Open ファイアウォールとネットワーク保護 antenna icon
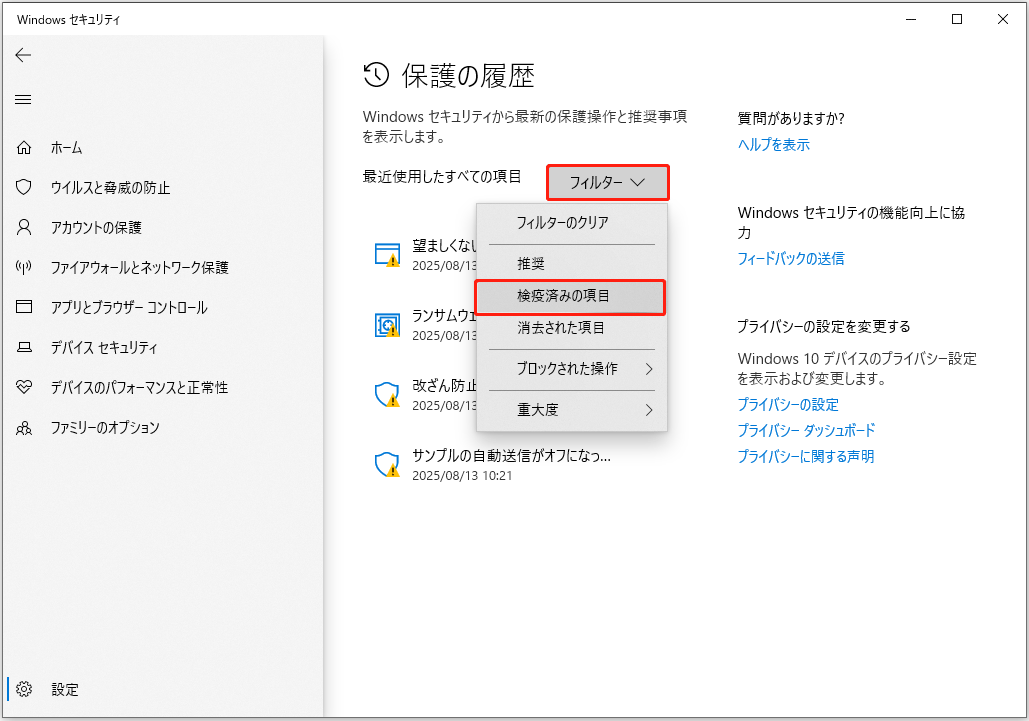The width and height of the screenshot is (1029, 721). click(25, 268)
